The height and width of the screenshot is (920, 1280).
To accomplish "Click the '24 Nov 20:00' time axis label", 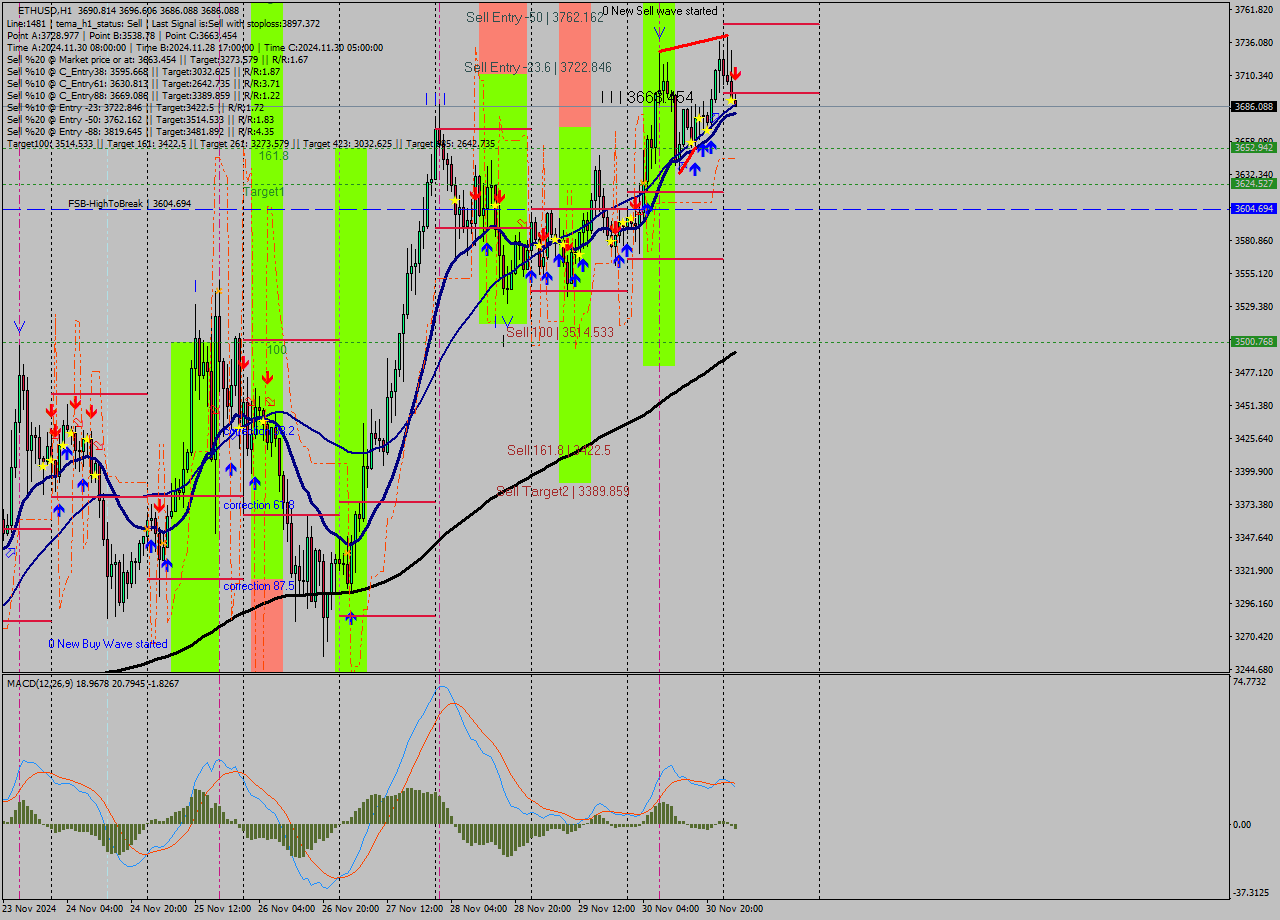I will (x=159, y=909).
